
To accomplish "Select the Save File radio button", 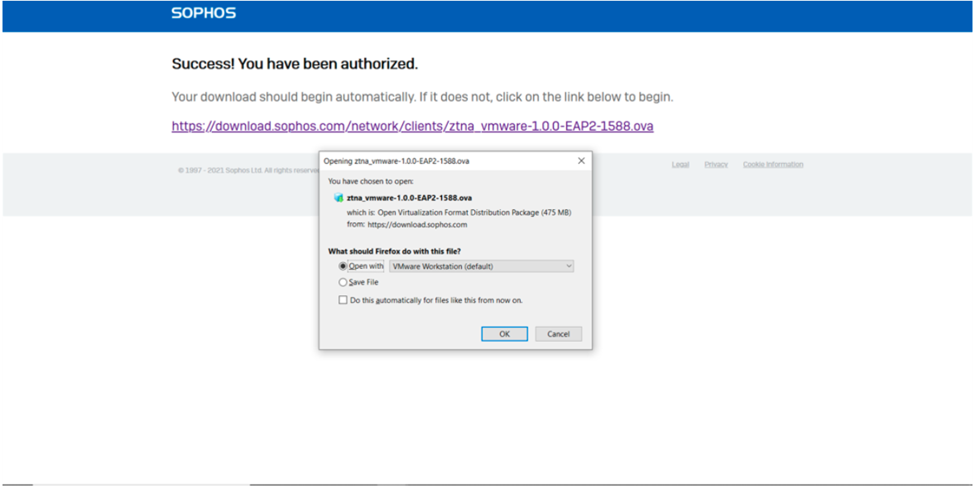I will (x=343, y=282).
